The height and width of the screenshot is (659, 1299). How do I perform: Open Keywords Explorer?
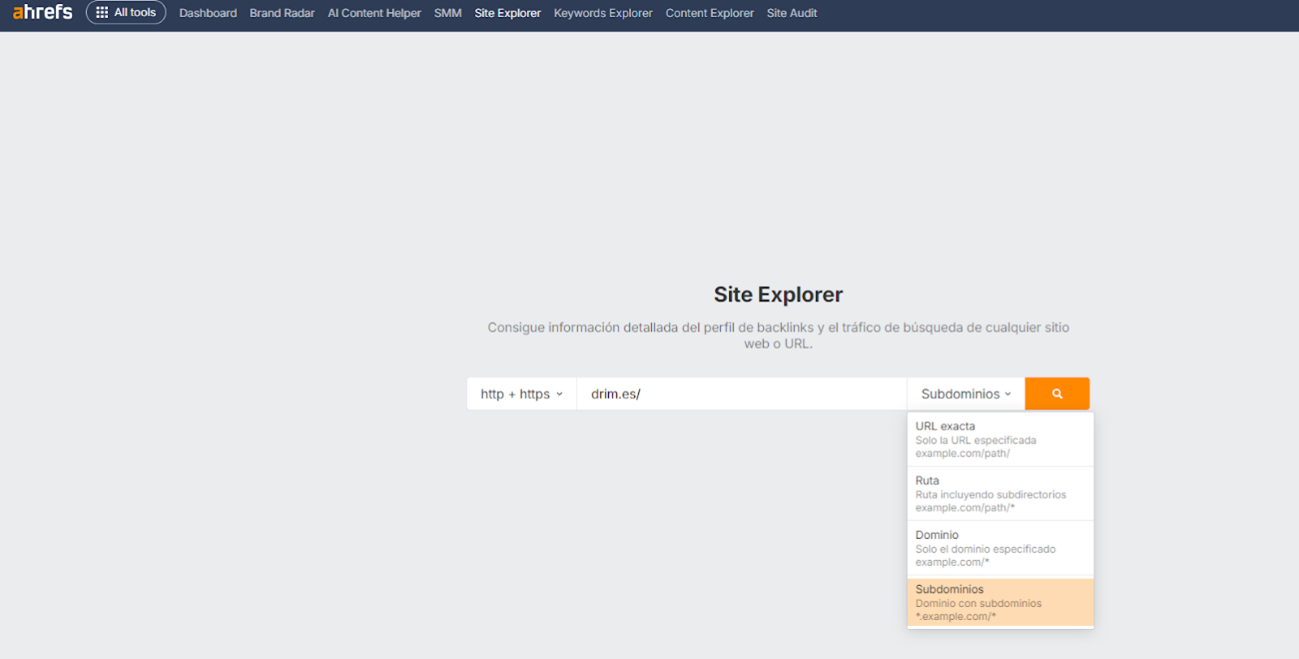tap(603, 13)
